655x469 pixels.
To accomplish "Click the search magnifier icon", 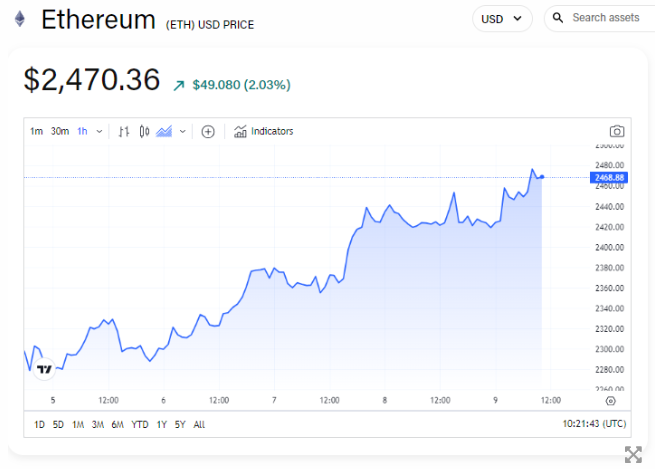I will coord(558,18).
